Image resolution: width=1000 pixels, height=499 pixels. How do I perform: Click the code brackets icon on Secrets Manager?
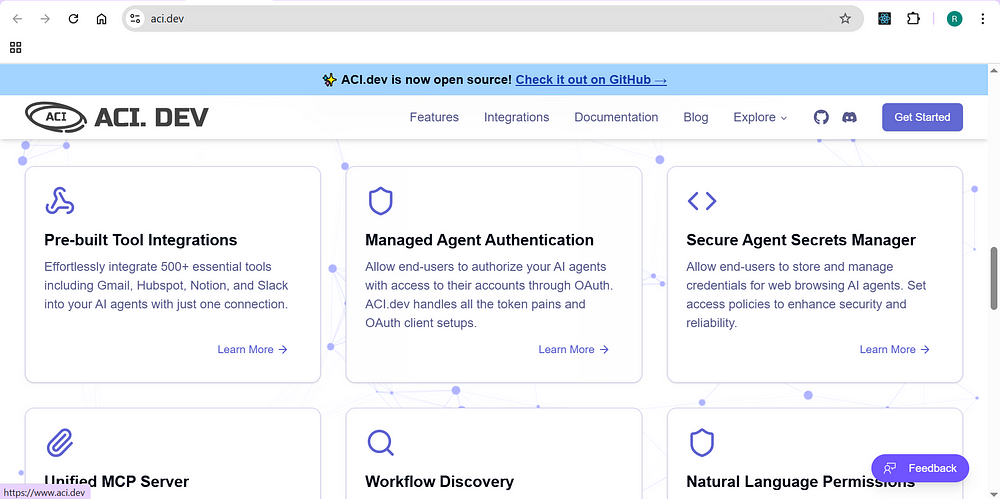point(702,201)
